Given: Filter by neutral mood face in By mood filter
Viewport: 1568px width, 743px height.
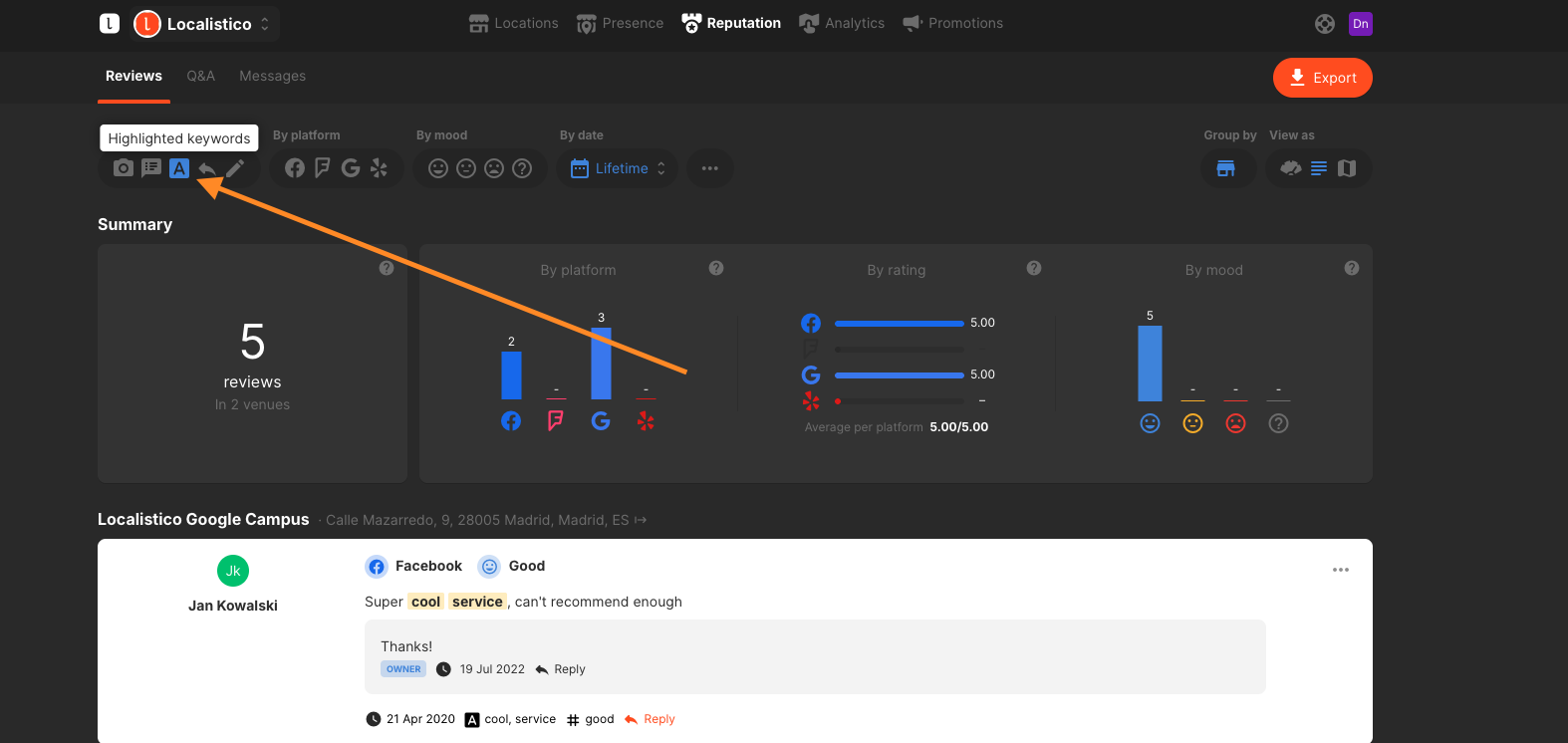Looking at the screenshot, I should click(466, 168).
